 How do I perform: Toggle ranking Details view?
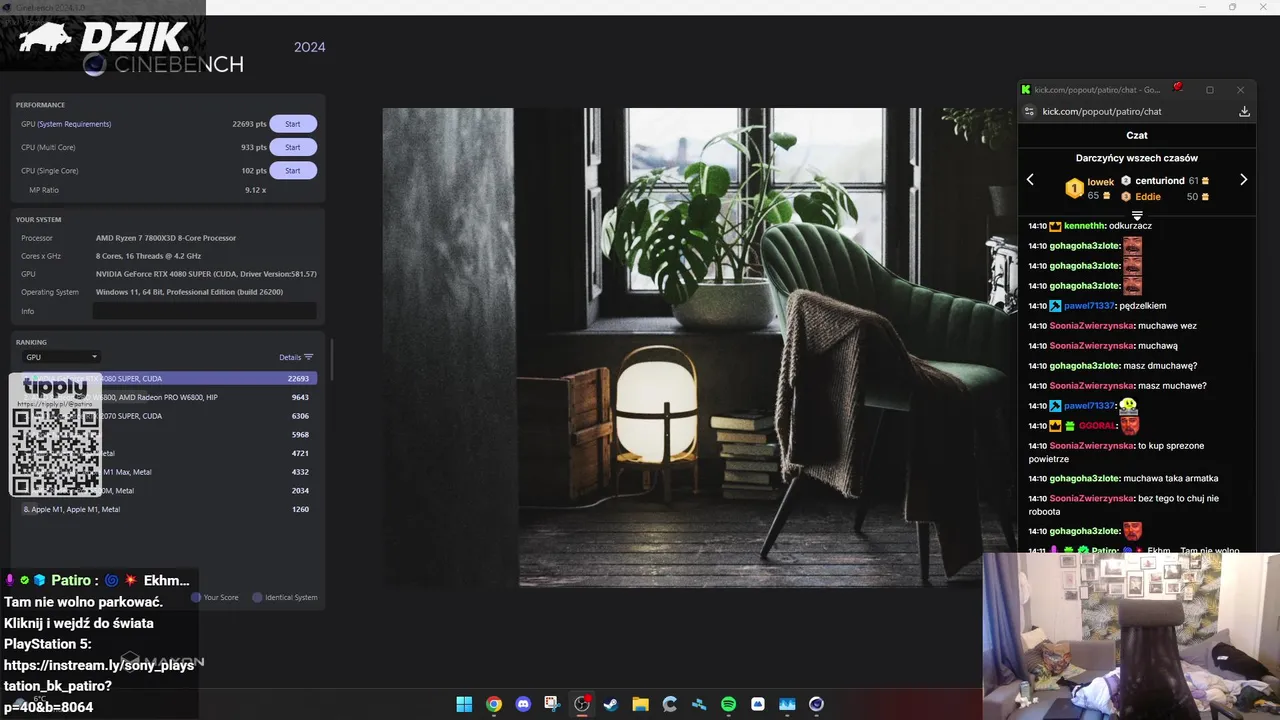coord(296,357)
